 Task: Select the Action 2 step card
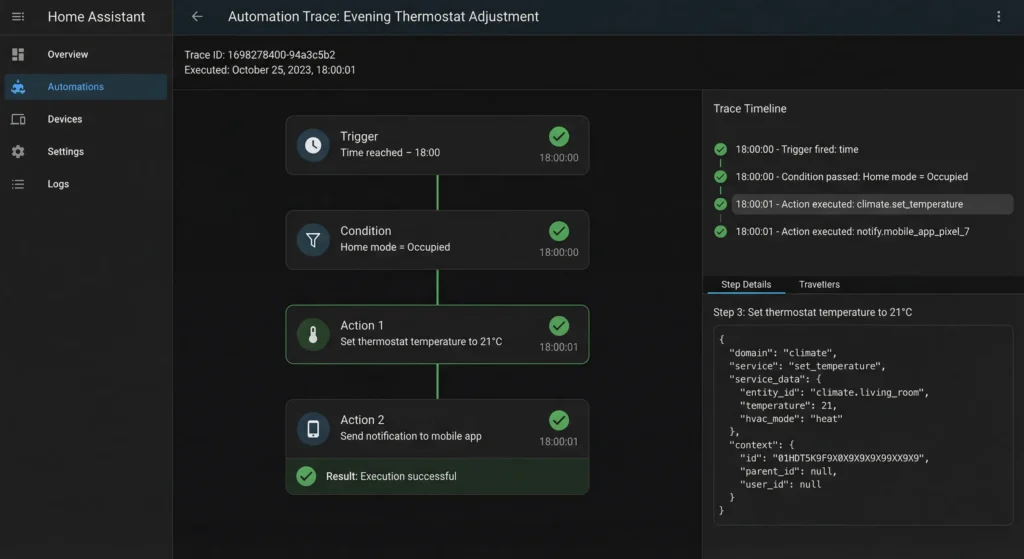coord(437,429)
